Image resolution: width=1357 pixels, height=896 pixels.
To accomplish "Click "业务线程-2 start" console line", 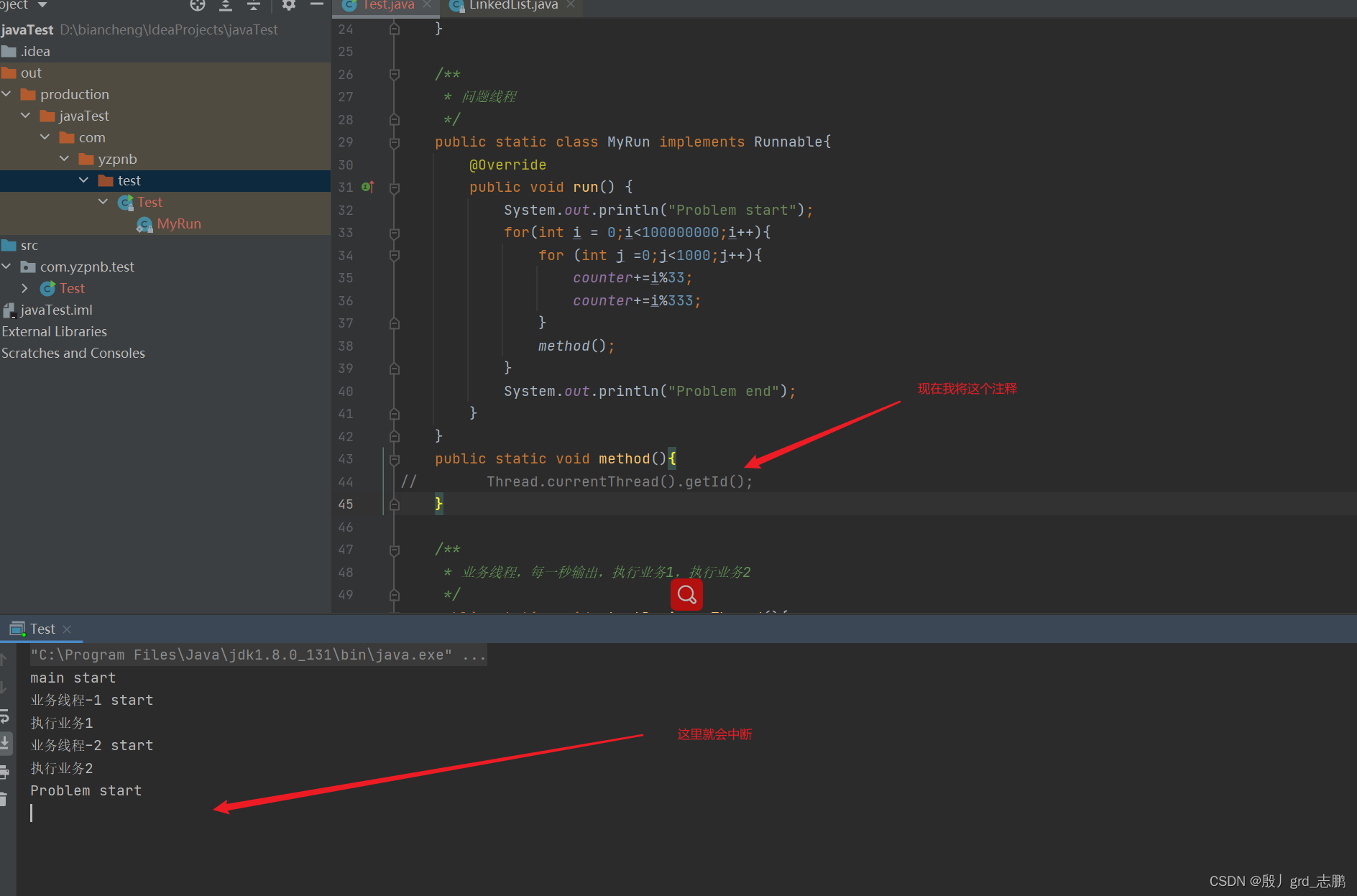I will click(x=91, y=745).
